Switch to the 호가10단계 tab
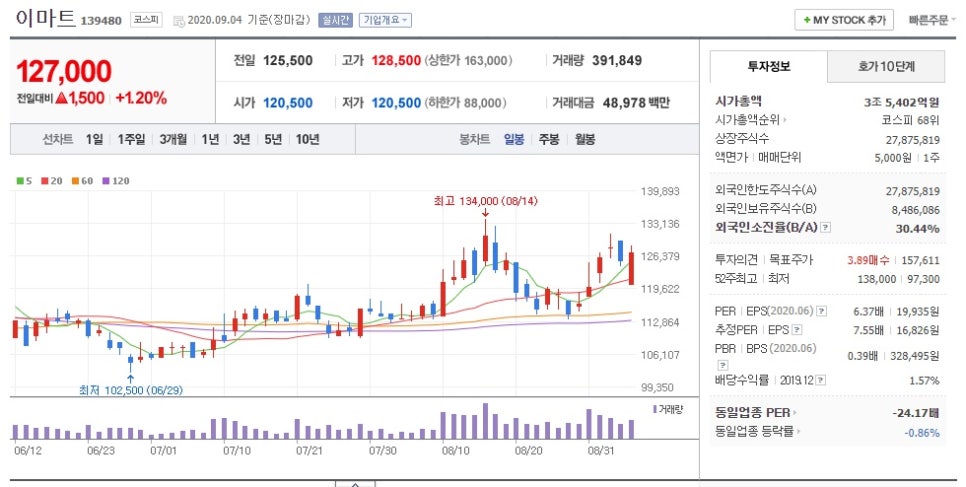The image size is (966, 487). point(886,67)
